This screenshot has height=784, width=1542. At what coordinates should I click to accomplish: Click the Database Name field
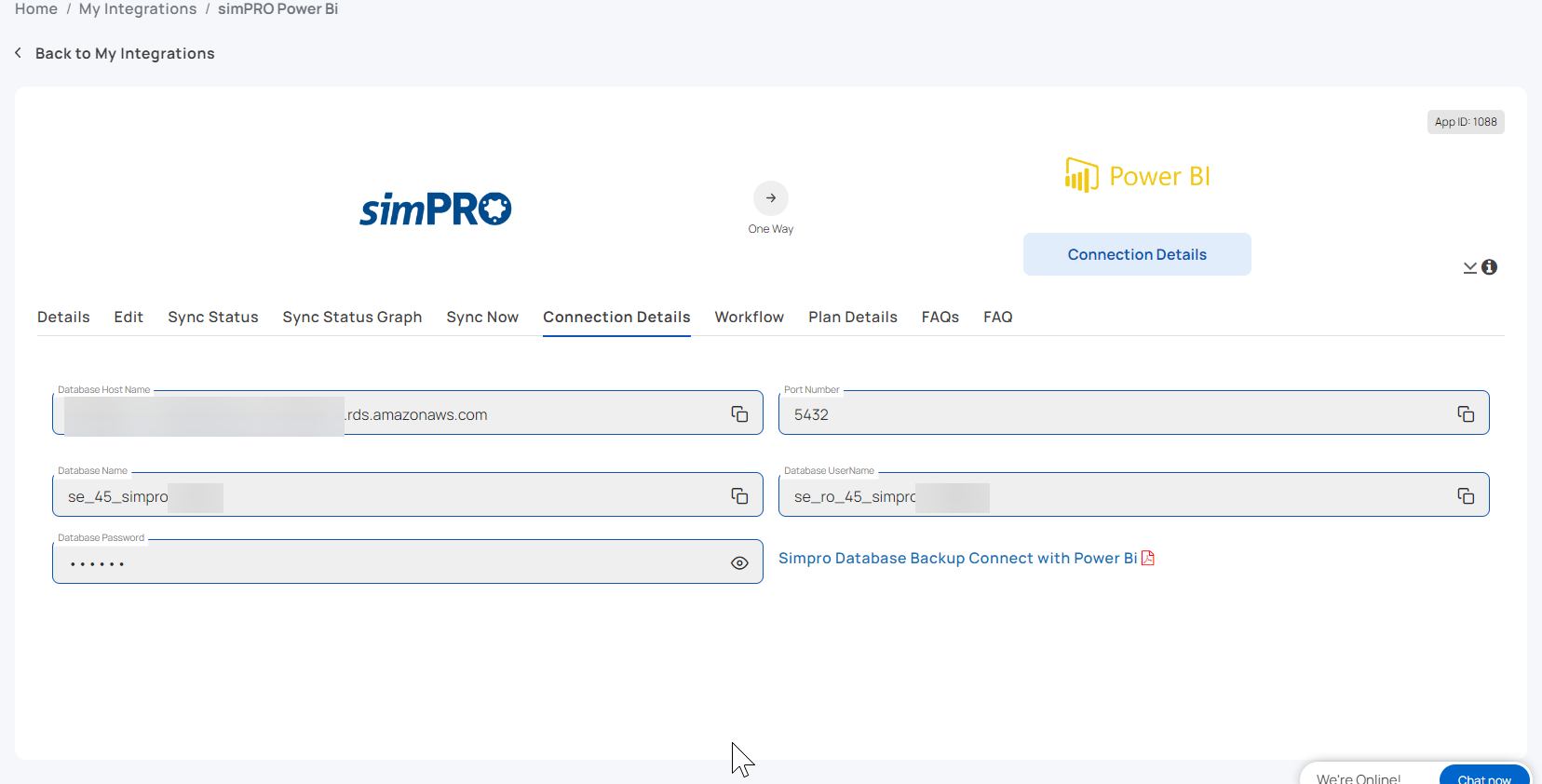(408, 494)
